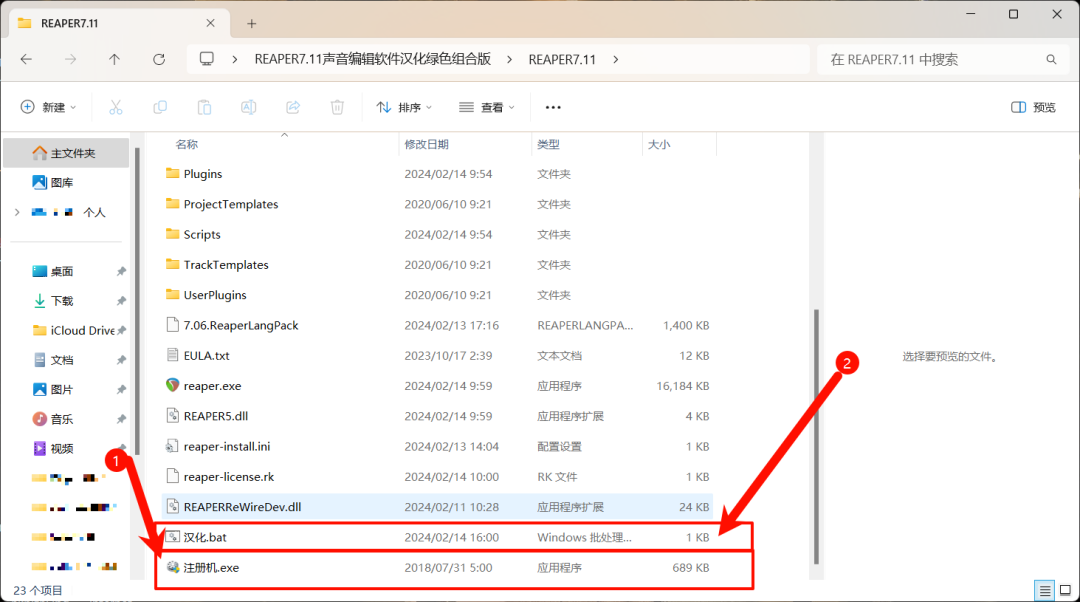Switch to details view layout icon
Image resolution: width=1080 pixels, height=602 pixels.
(1044, 590)
